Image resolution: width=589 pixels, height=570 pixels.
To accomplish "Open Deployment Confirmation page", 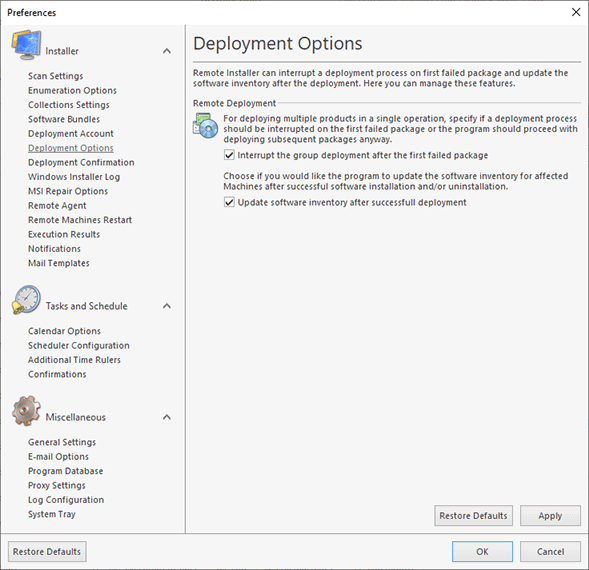I will click(81, 162).
